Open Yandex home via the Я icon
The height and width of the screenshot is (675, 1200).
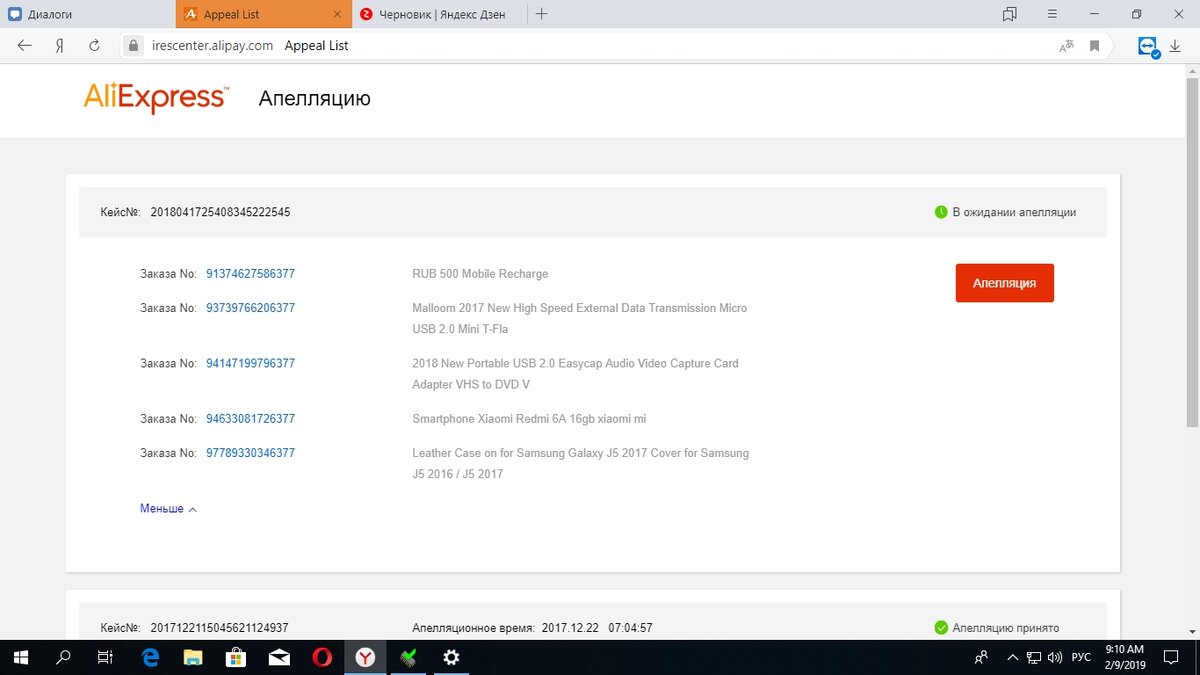(x=60, y=46)
